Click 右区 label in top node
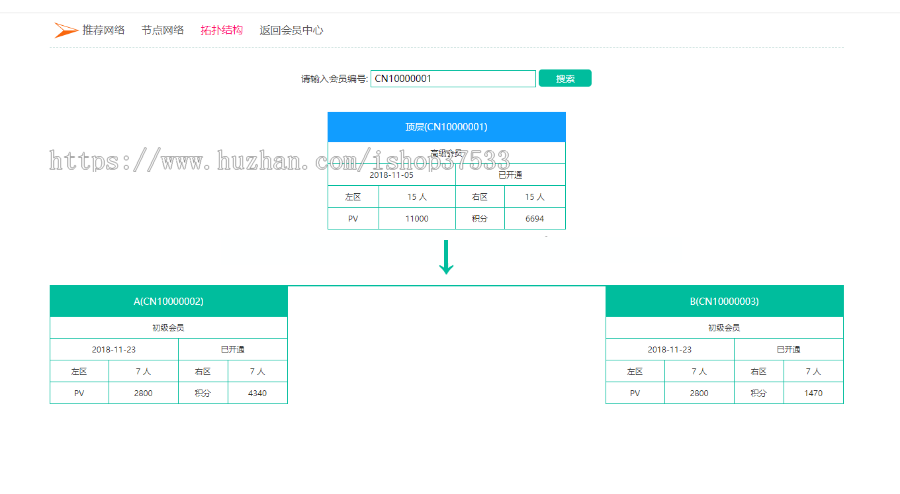Screen dimensions: 900x494 [480, 197]
